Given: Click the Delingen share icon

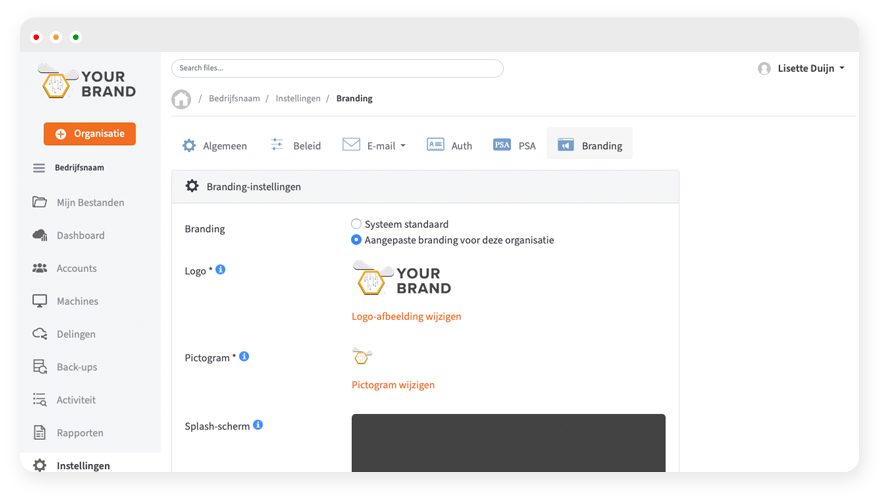Looking at the screenshot, I should 40,334.
